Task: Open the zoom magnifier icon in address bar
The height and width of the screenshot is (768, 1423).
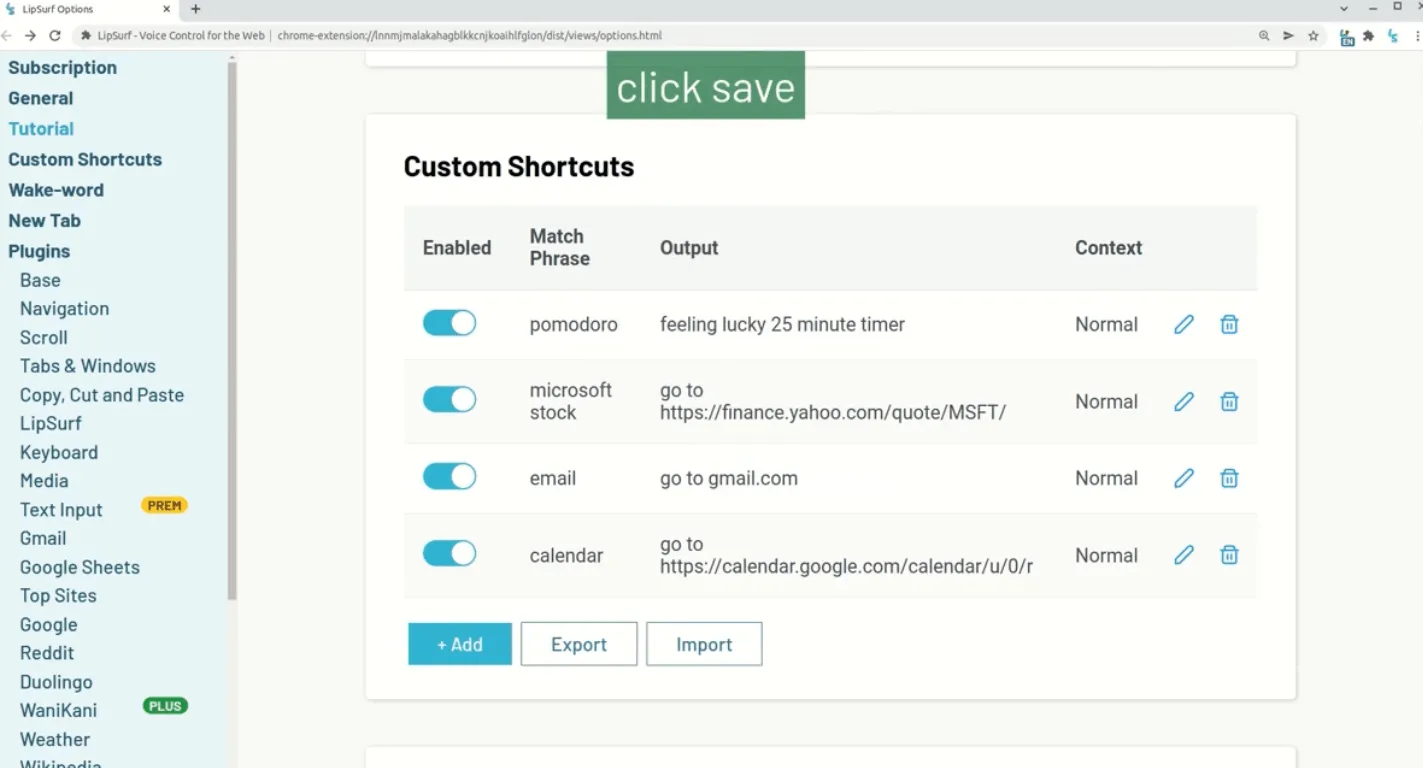Action: 1264,35
